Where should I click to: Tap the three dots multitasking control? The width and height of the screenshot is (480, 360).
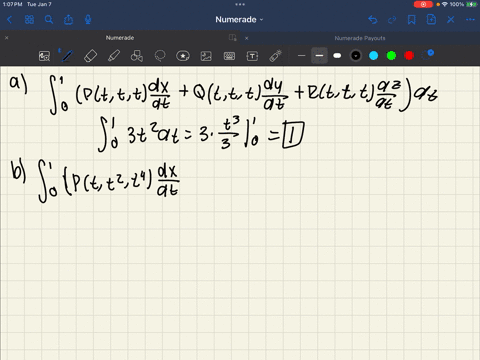(240, 4)
